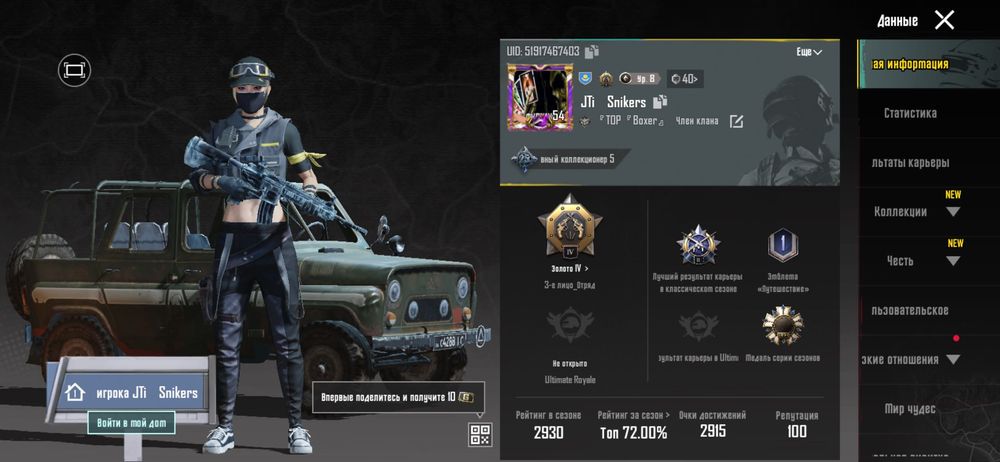Viewport: 1000px width, 462px height.
Task: View the best classic season career medal
Action: pos(698,245)
